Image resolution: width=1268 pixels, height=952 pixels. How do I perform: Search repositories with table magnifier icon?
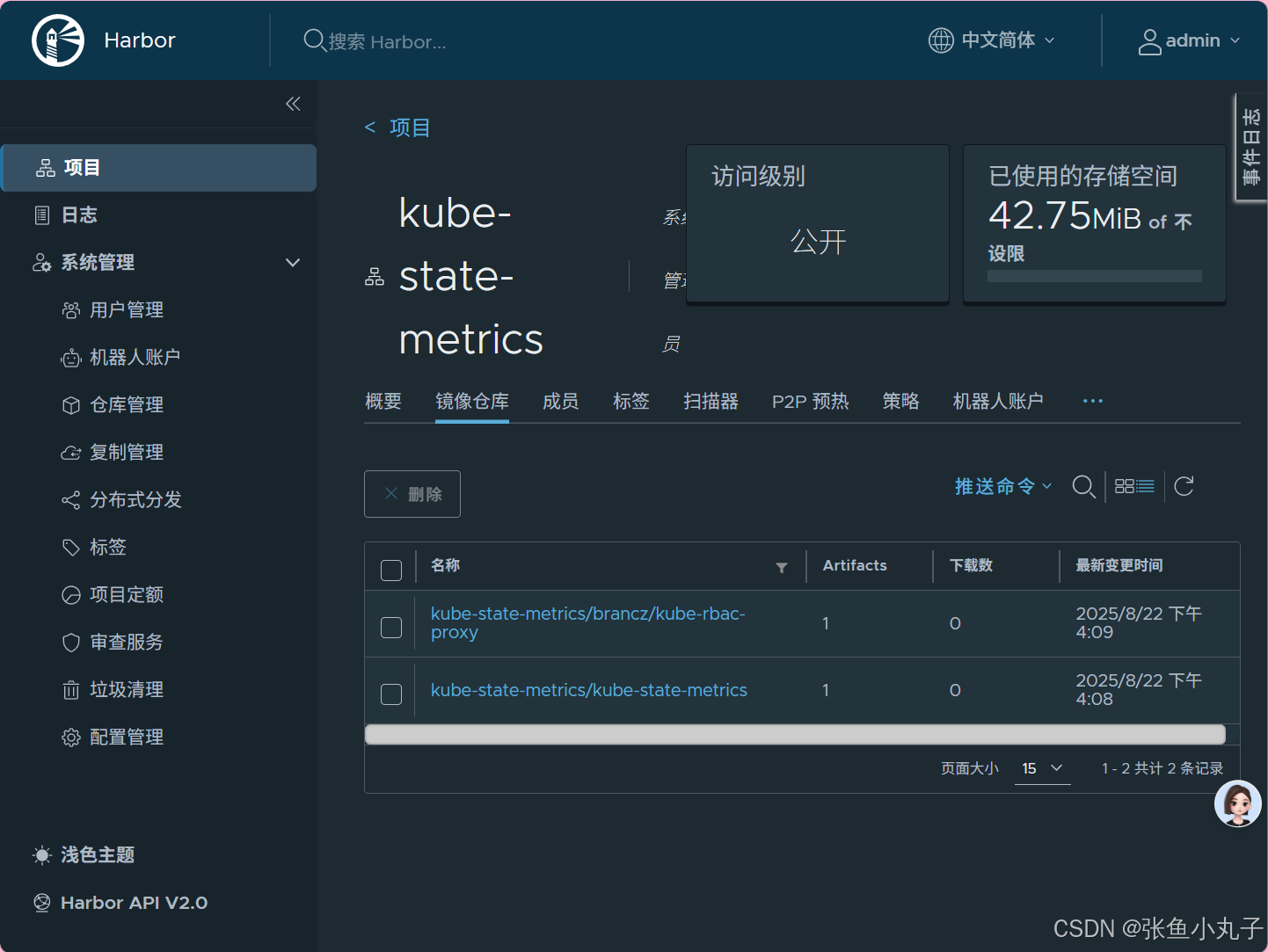[x=1084, y=486]
